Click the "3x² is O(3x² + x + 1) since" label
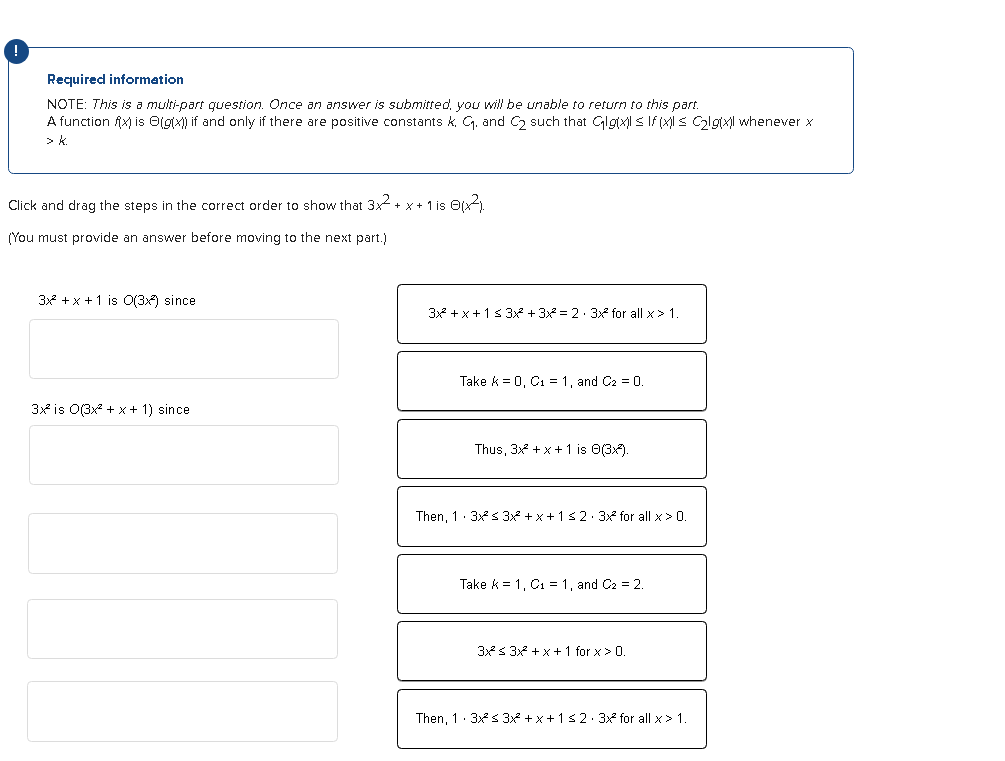This screenshot has width=1005, height=761. tap(111, 409)
